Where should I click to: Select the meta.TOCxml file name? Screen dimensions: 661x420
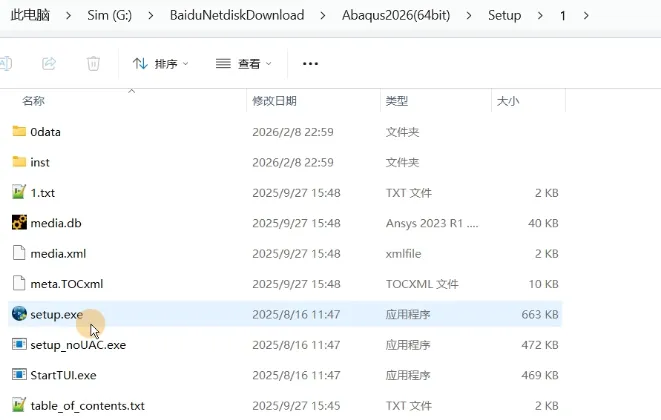tap(67, 284)
